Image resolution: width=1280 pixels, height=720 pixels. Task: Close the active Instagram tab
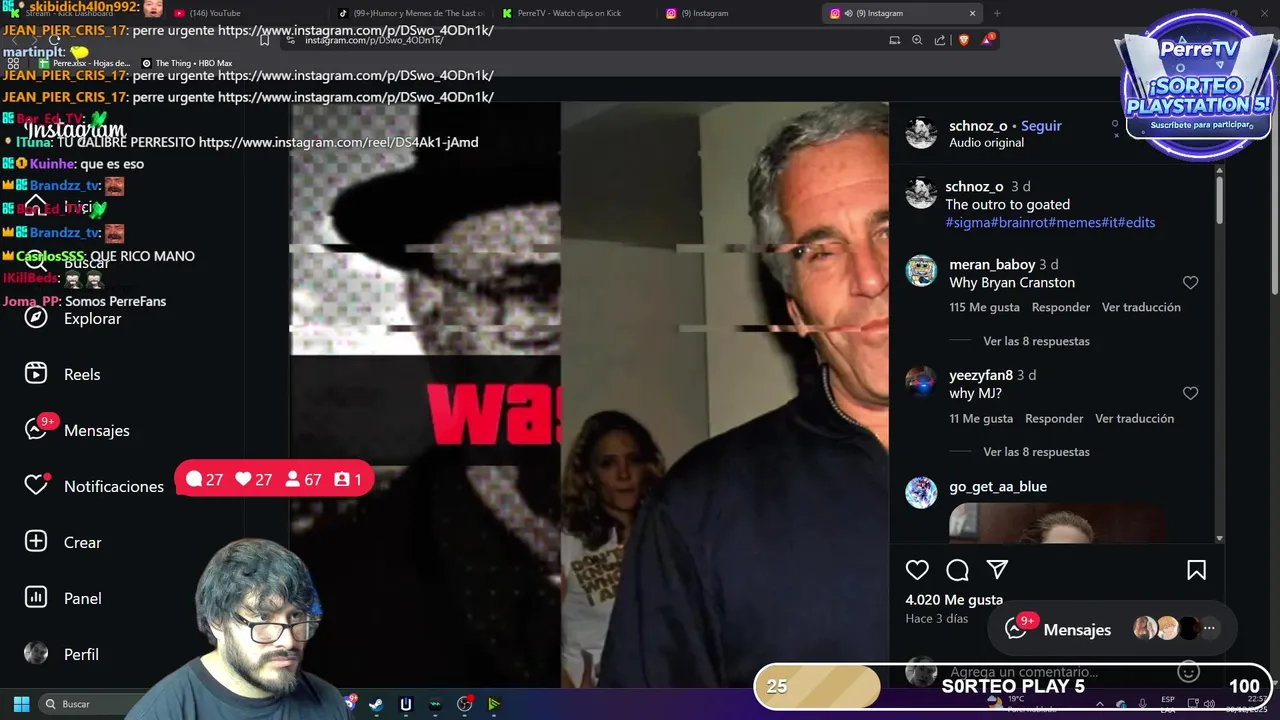[x=972, y=13]
